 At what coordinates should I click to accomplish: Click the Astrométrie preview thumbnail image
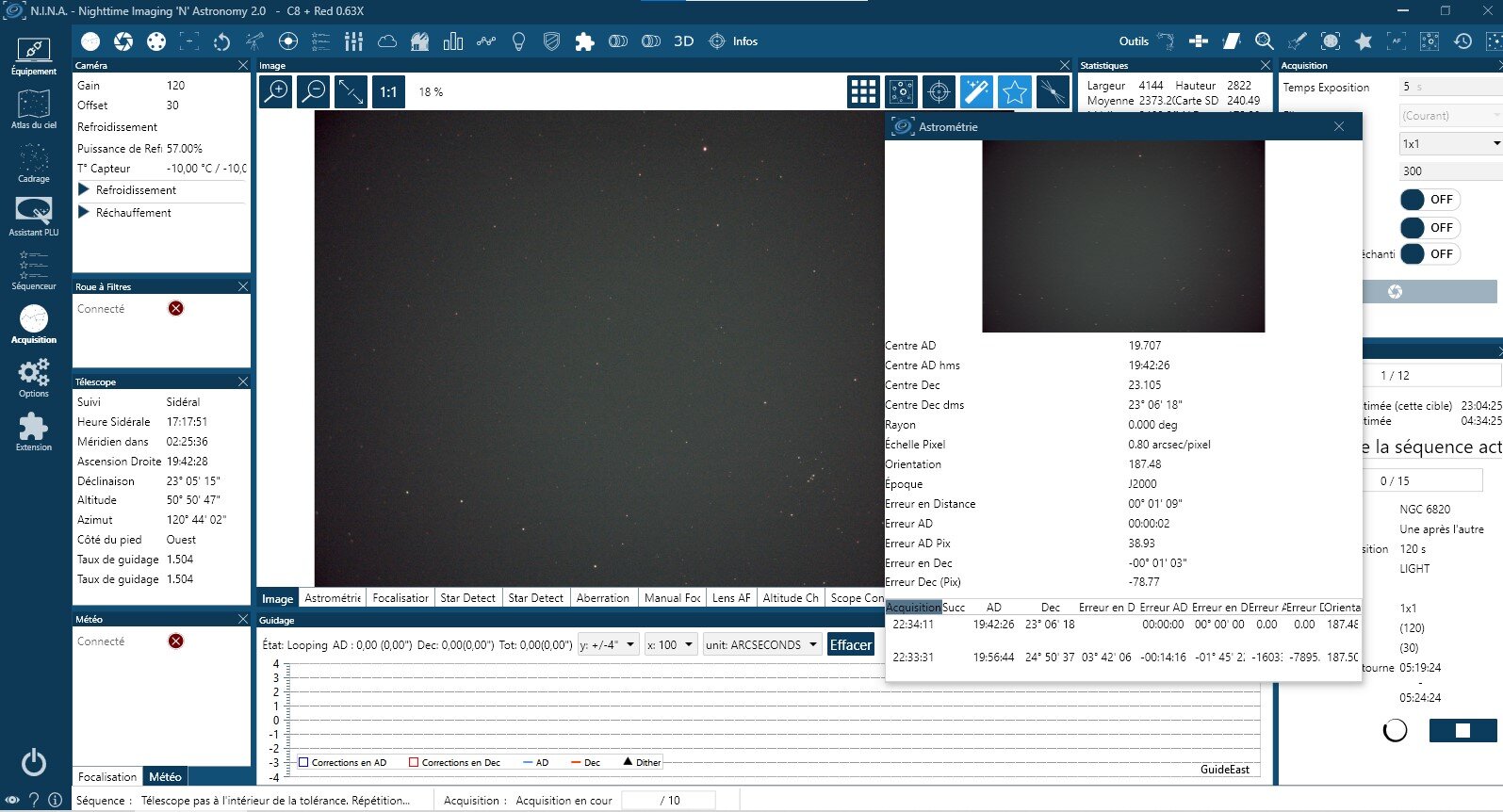(1123, 236)
